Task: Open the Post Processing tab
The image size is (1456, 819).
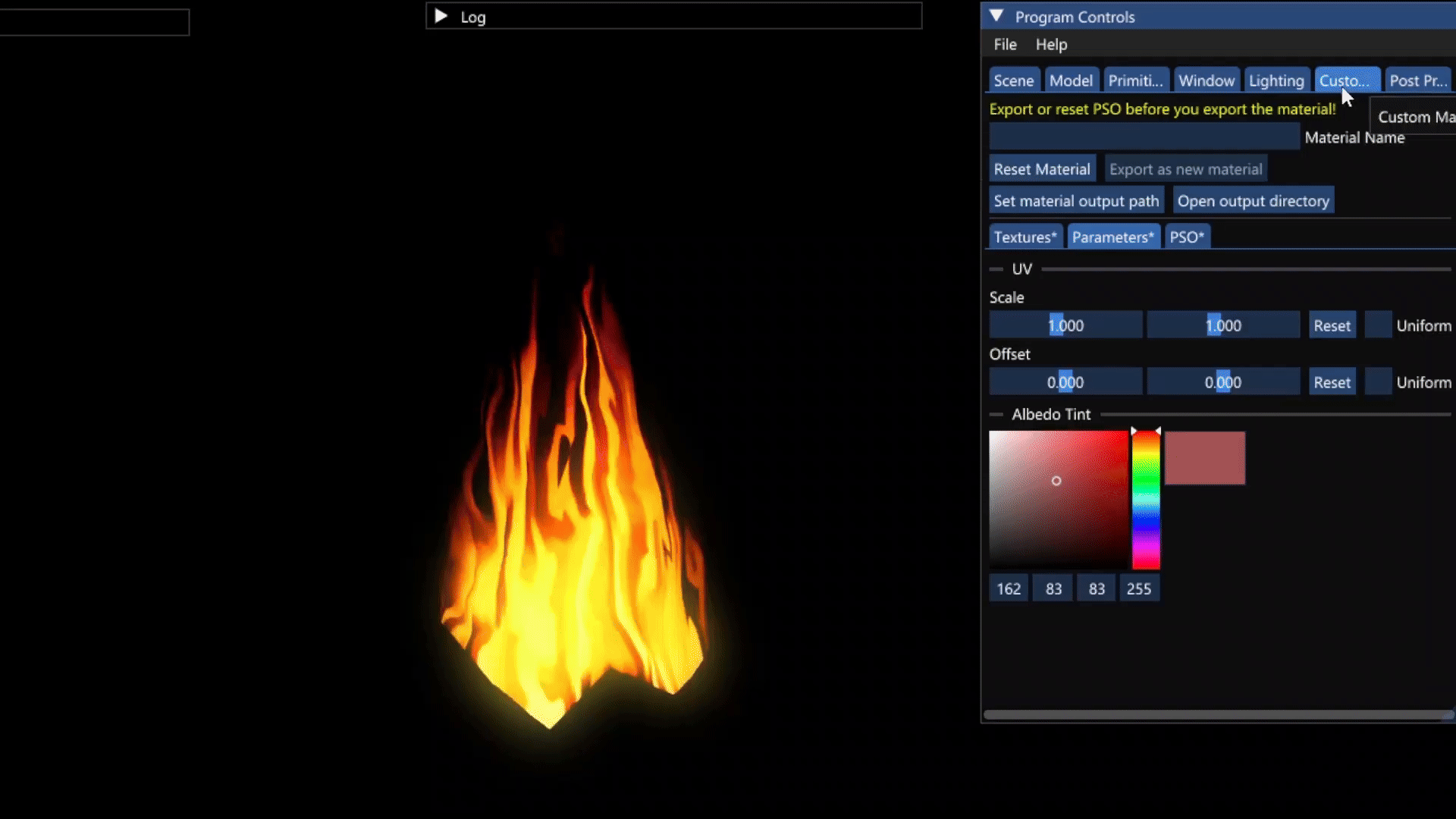Action: 1417,80
